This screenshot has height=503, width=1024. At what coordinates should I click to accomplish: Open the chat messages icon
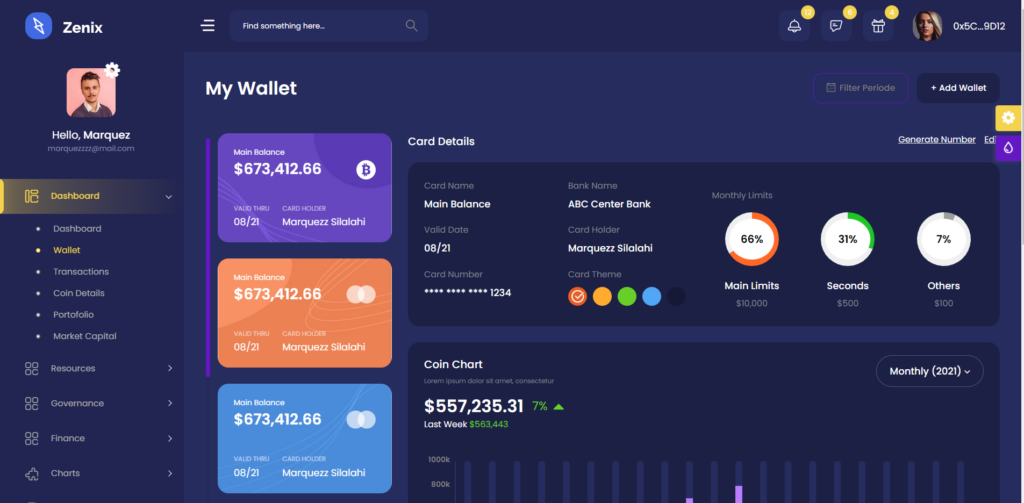click(x=836, y=26)
